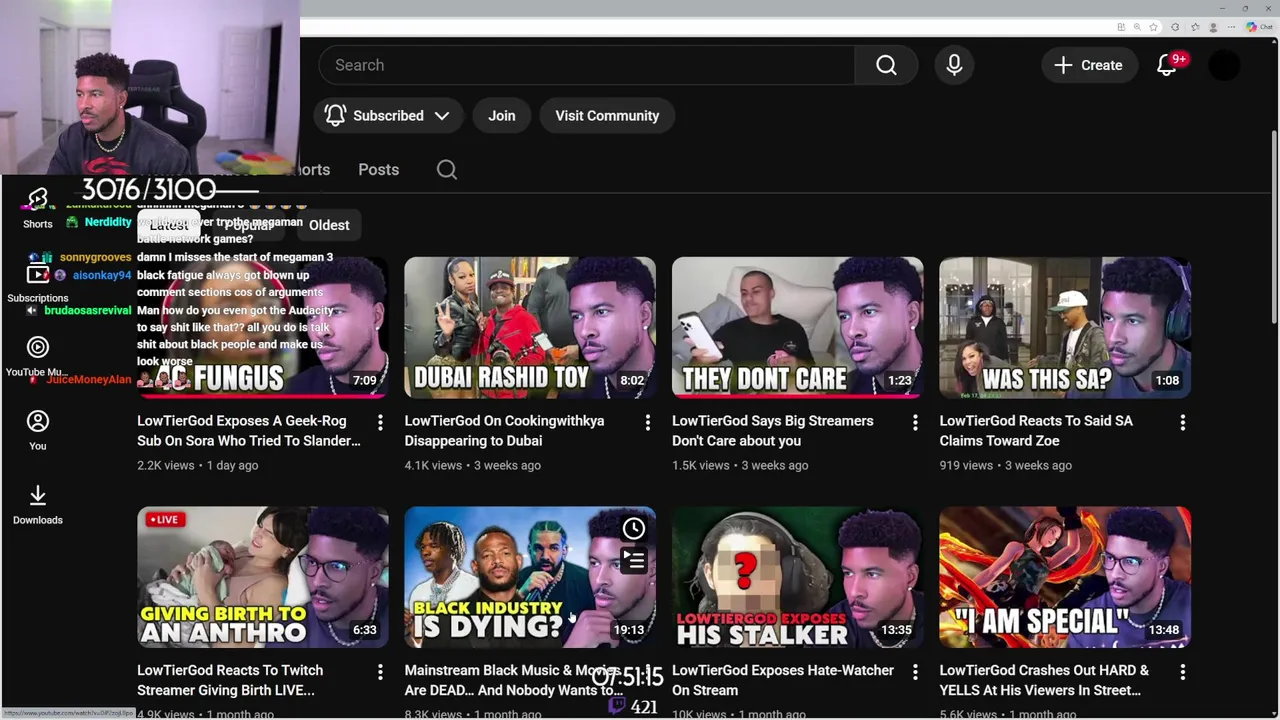
Task: Open the Copilot Chat button in the browser
Action: click(1258, 27)
